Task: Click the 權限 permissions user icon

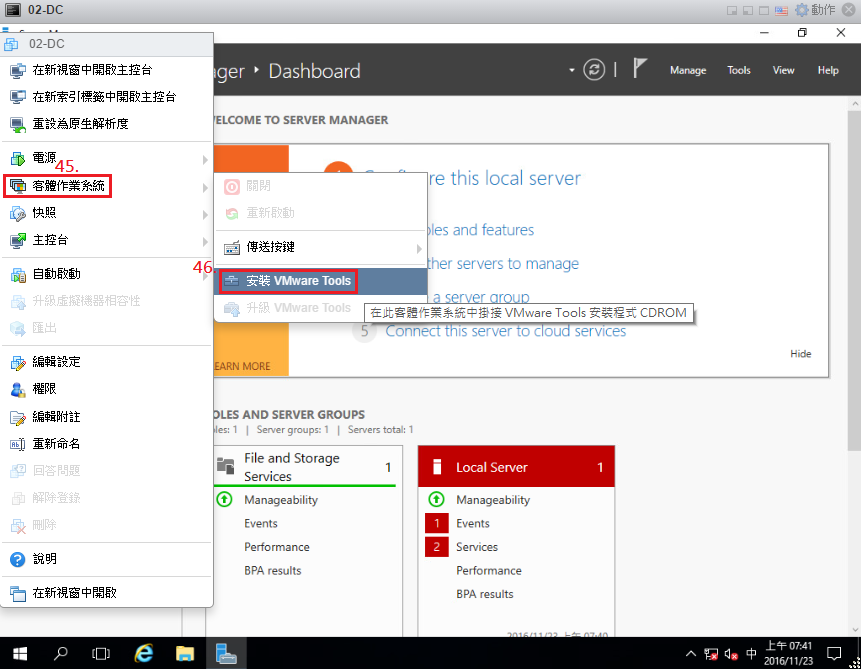Action: tap(18, 389)
